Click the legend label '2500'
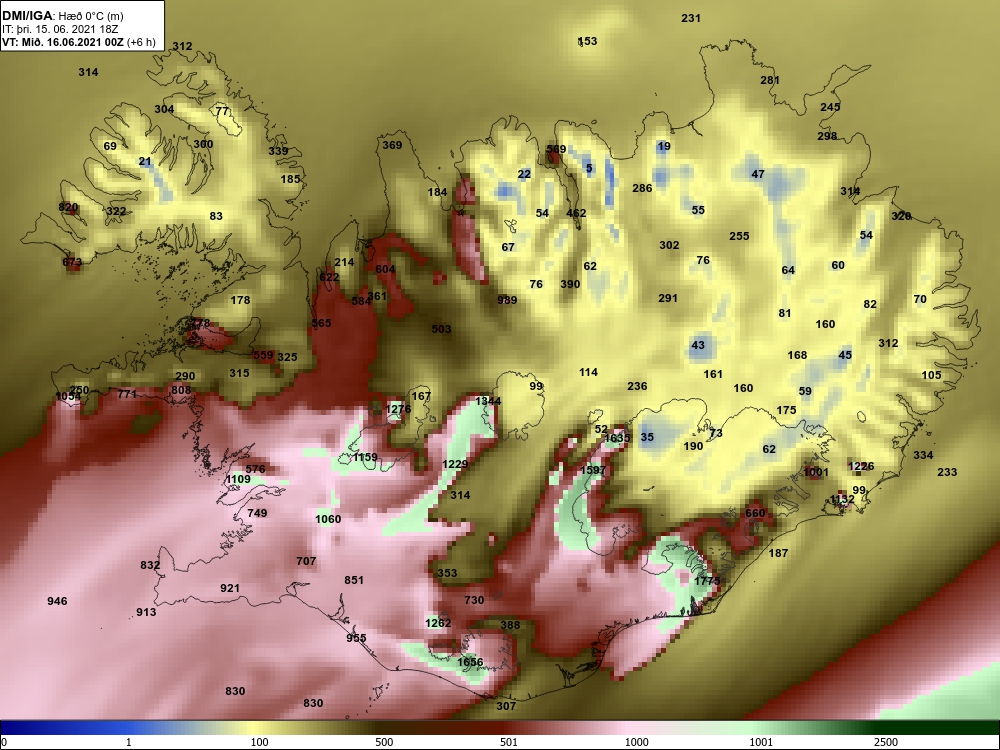 [885, 742]
